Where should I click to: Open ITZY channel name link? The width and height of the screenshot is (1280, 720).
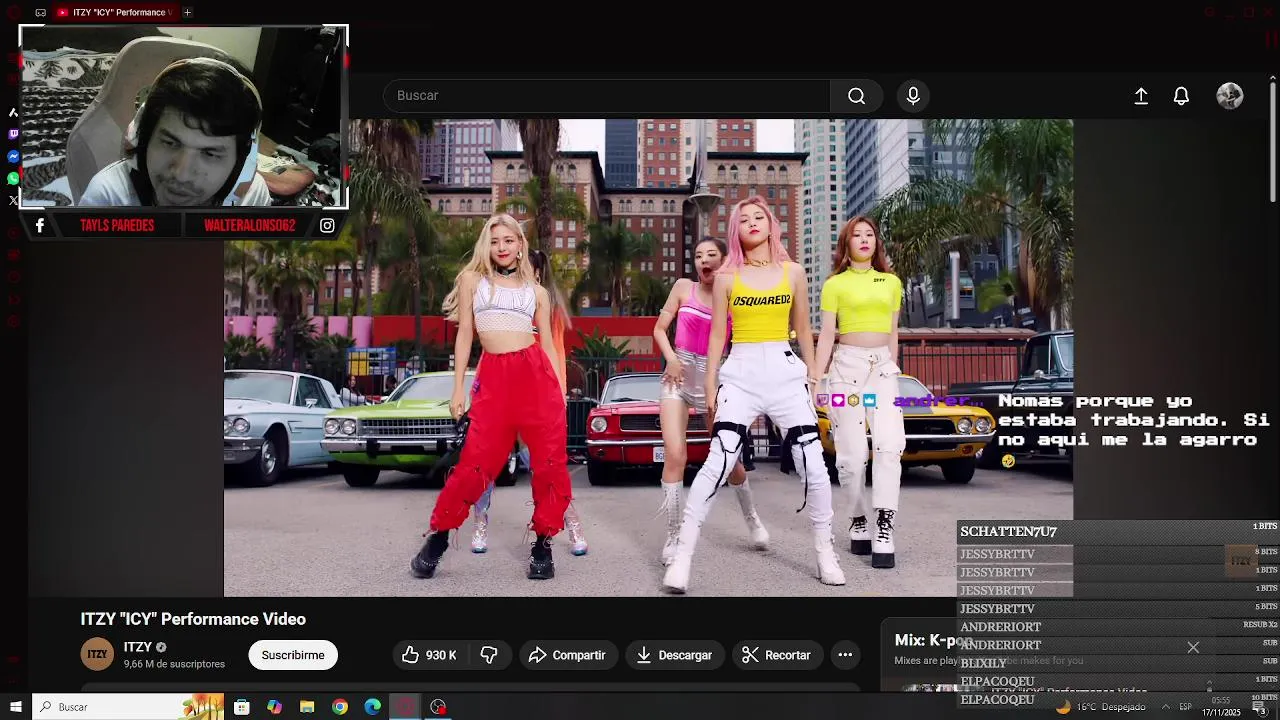[138, 647]
